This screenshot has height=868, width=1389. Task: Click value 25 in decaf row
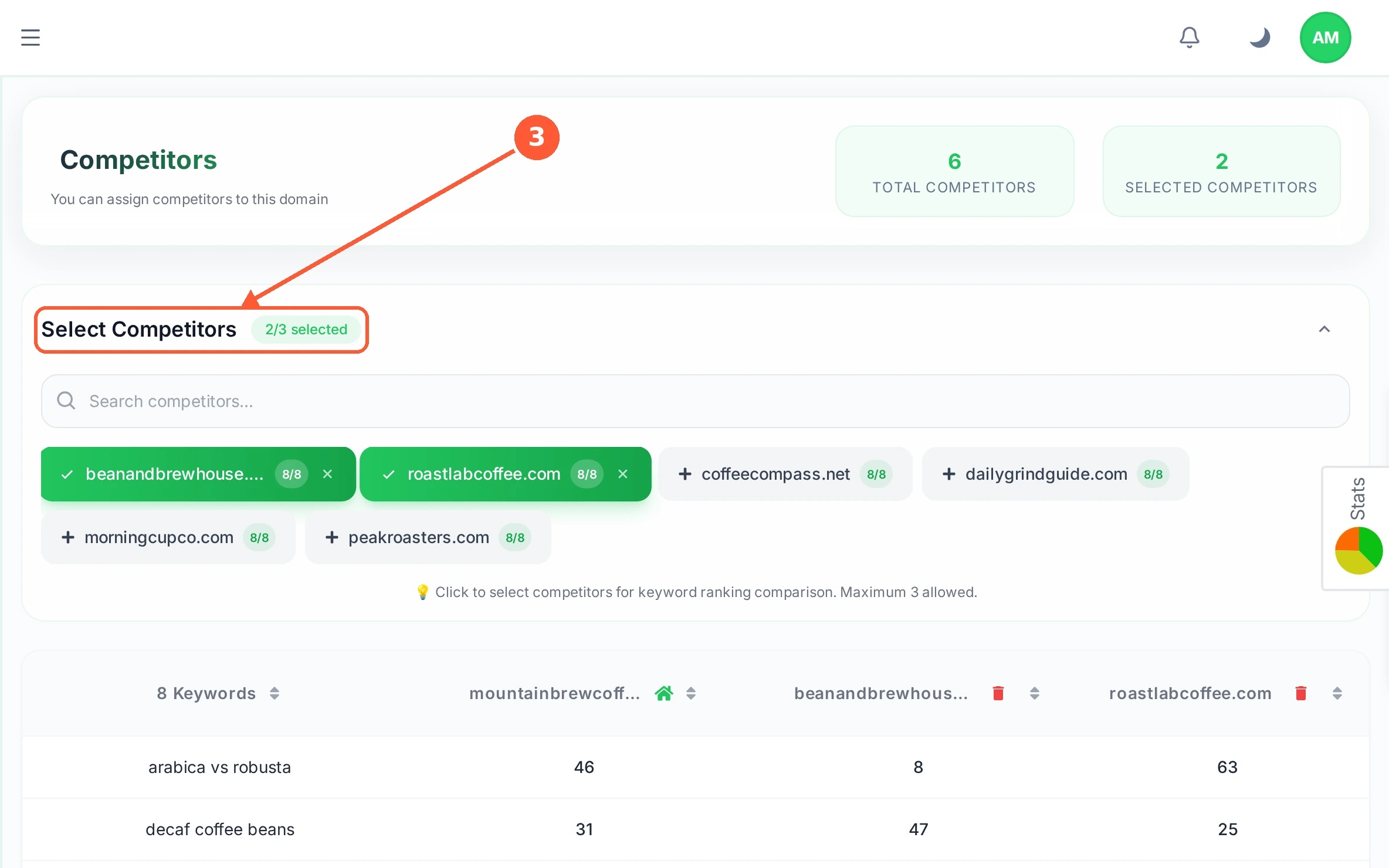tap(1228, 829)
